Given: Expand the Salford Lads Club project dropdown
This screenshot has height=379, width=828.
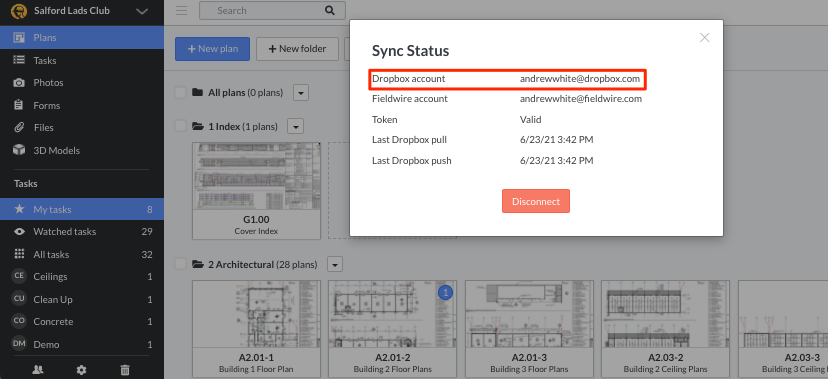Looking at the screenshot, I should 142,11.
